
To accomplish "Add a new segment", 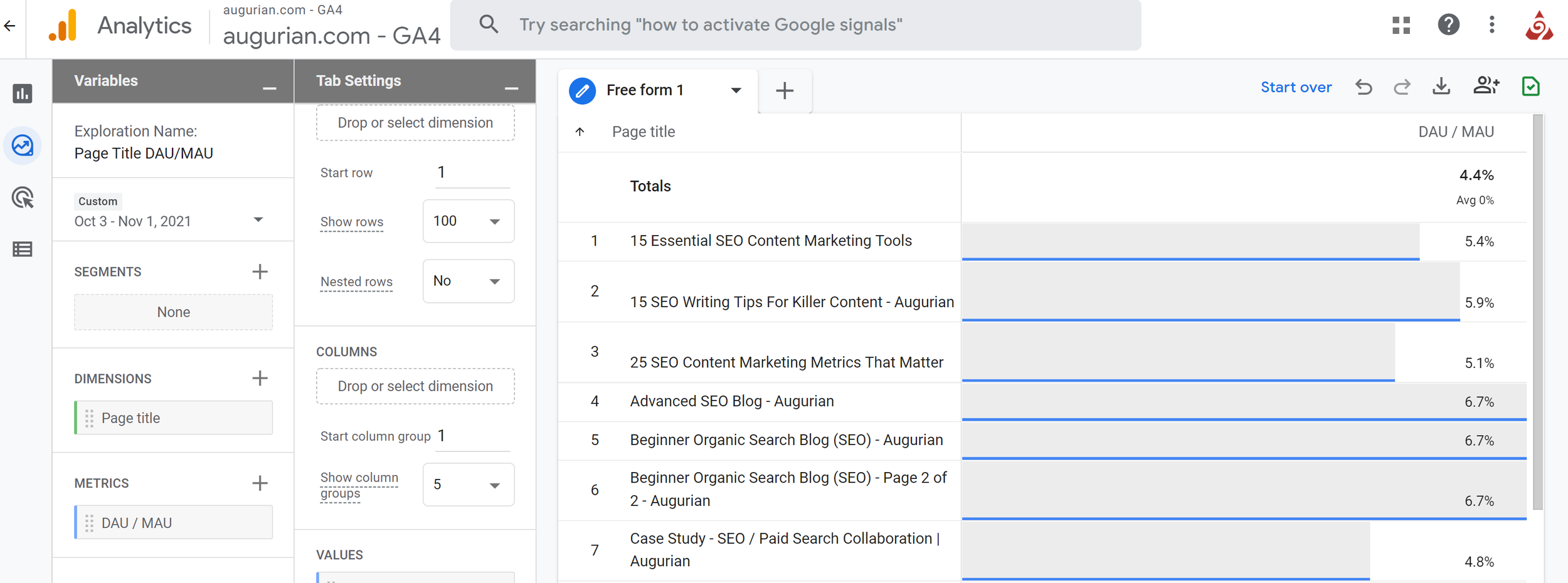I will (260, 271).
